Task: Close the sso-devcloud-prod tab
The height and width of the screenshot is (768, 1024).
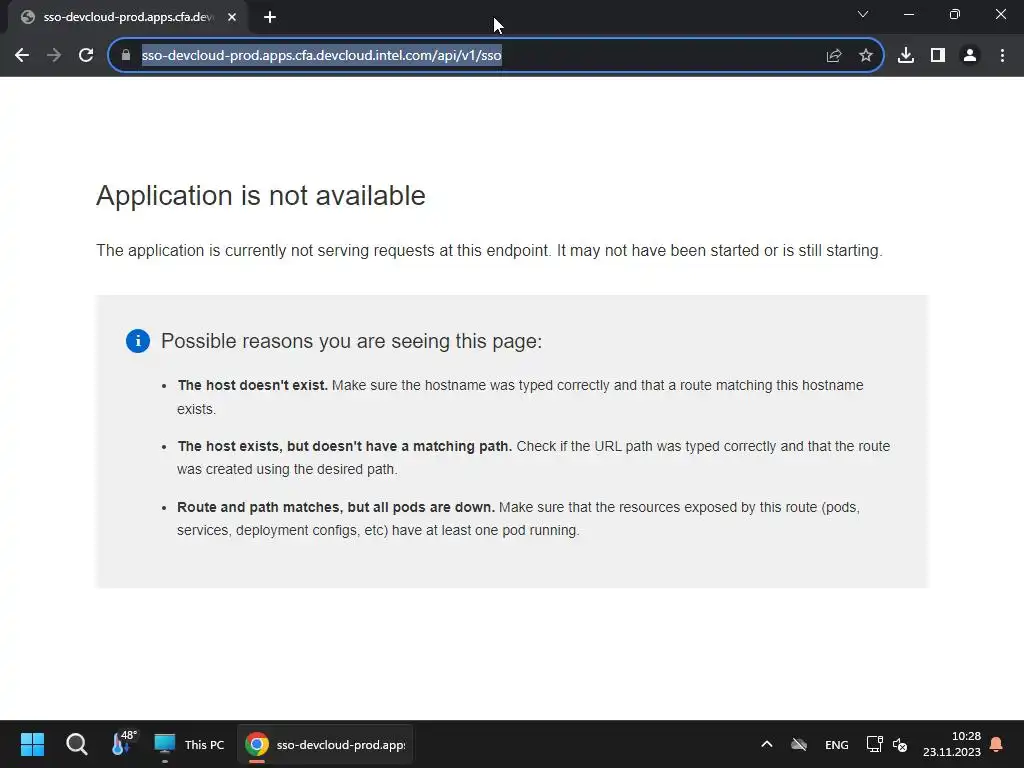Action: click(232, 18)
